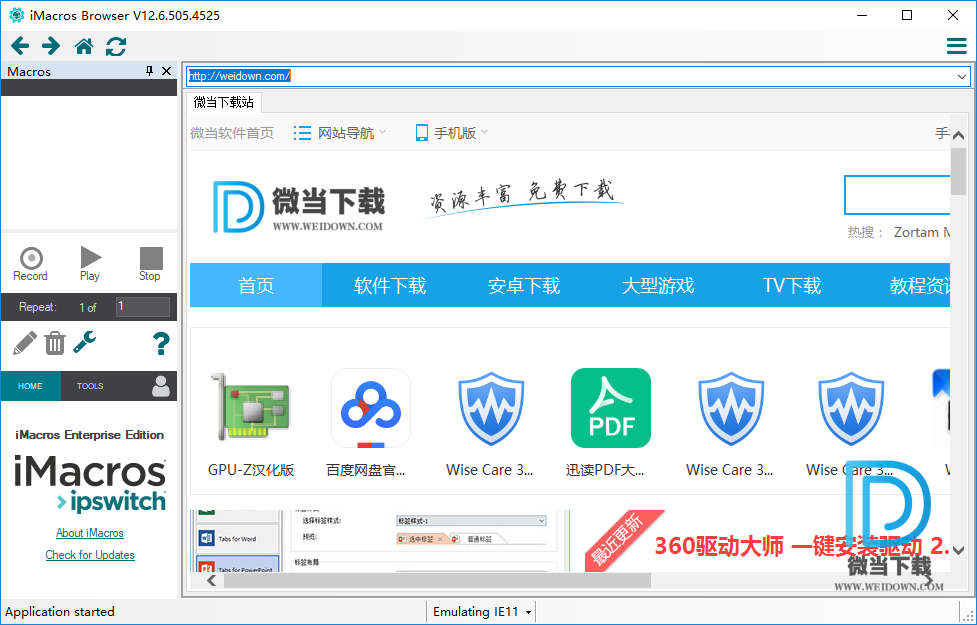The height and width of the screenshot is (625, 977).
Task: Expand the 网站导航 dropdown
Action: [340, 133]
